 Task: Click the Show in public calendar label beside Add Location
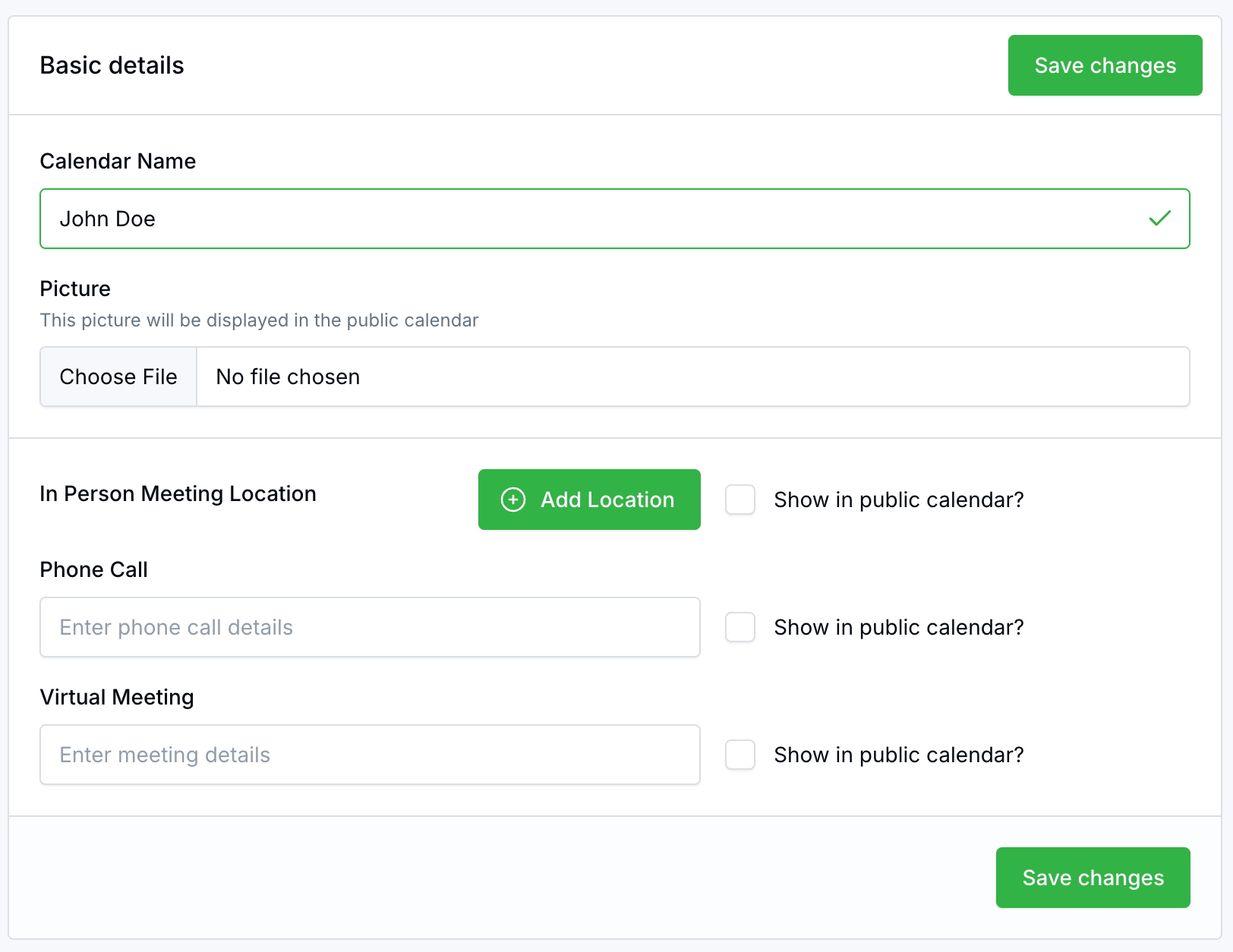point(899,500)
